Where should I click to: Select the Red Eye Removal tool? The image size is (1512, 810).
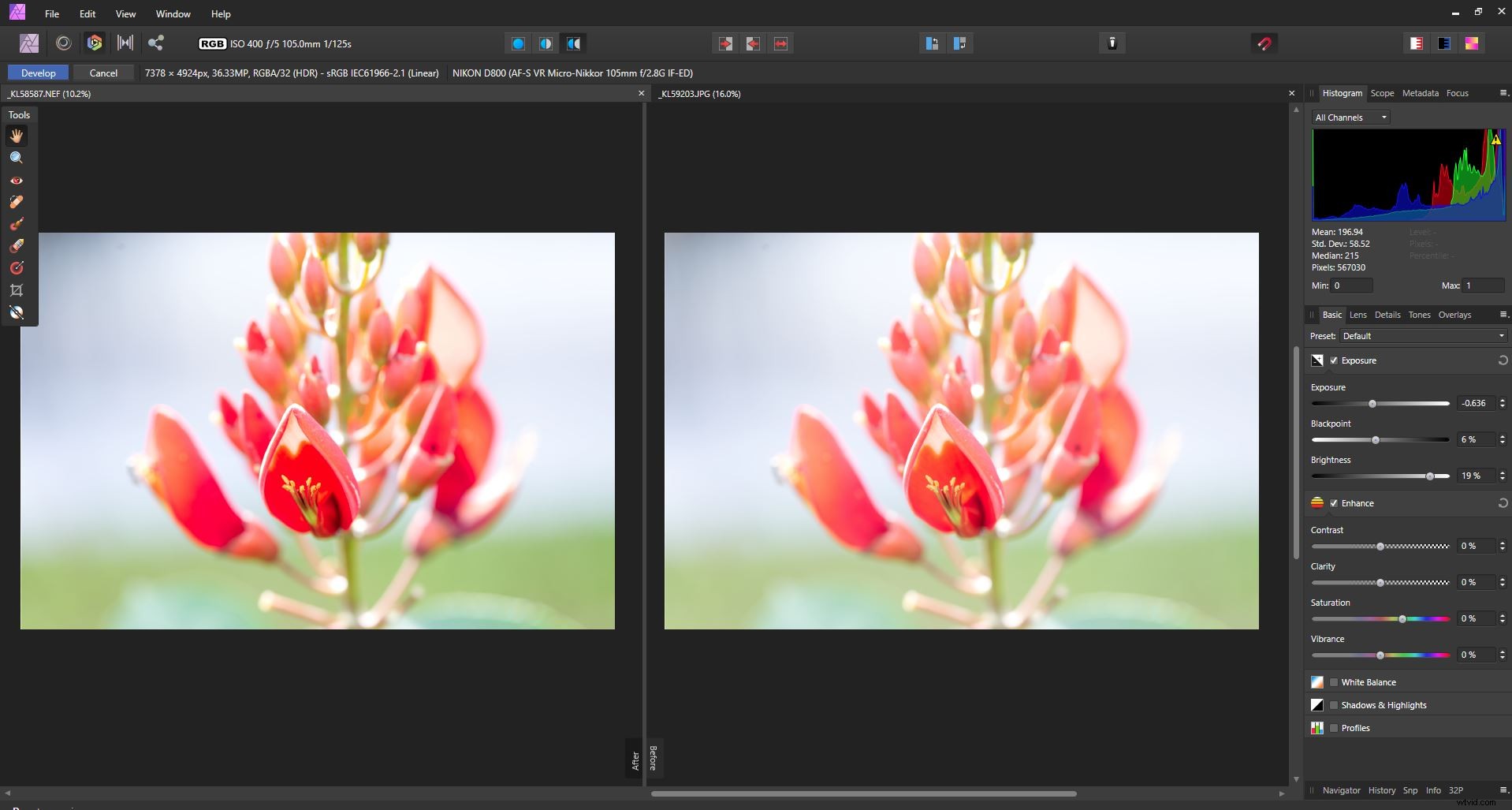click(x=17, y=181)
